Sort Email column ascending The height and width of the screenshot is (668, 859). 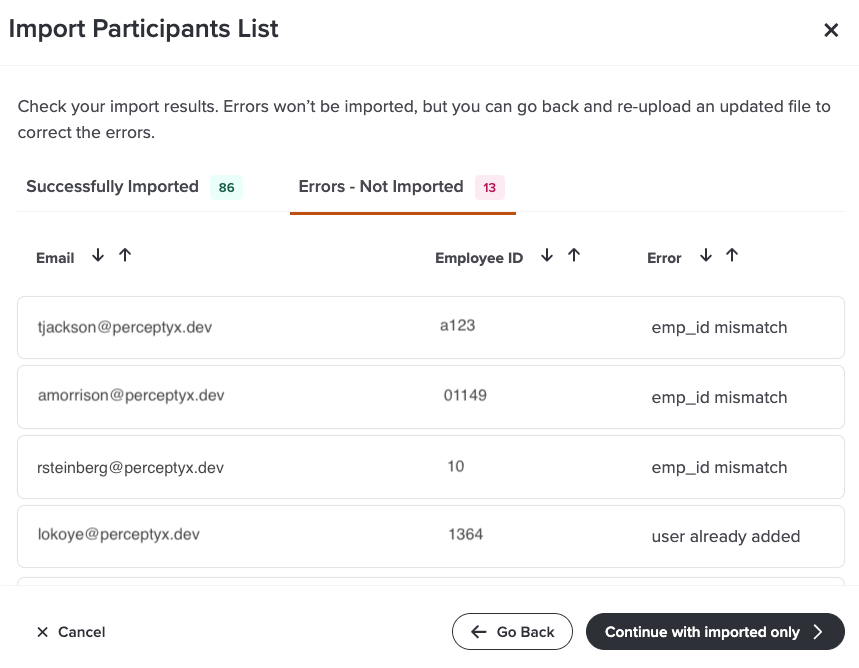click(125, 256)
